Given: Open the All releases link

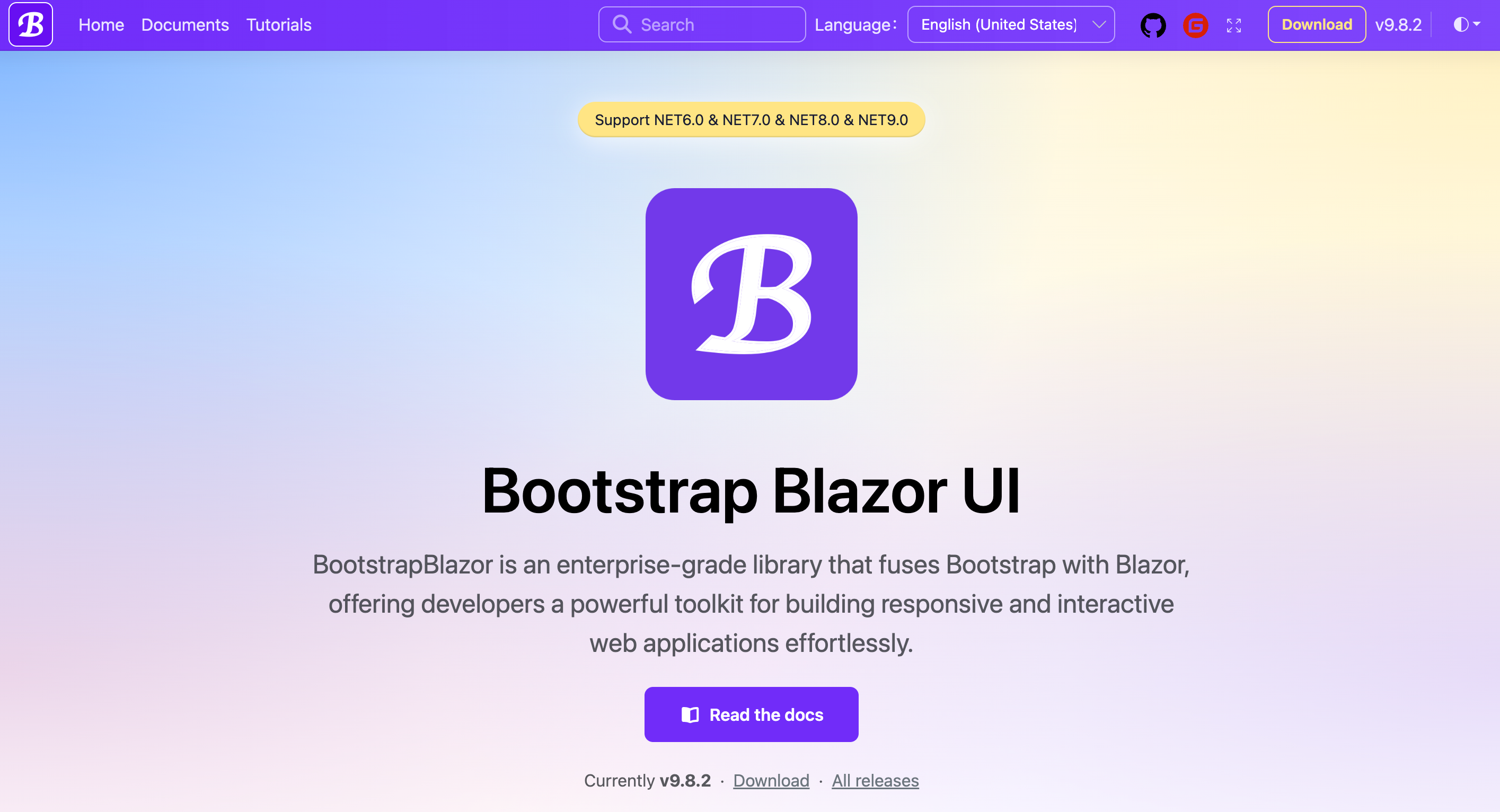Looking at the screenshot, I should click(875, 781).
